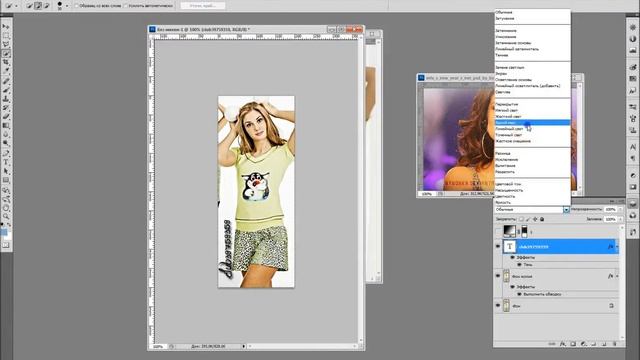This screenshot has width=640, height=360.
Task: Select the Brush tool
Action: pos(6,90)
